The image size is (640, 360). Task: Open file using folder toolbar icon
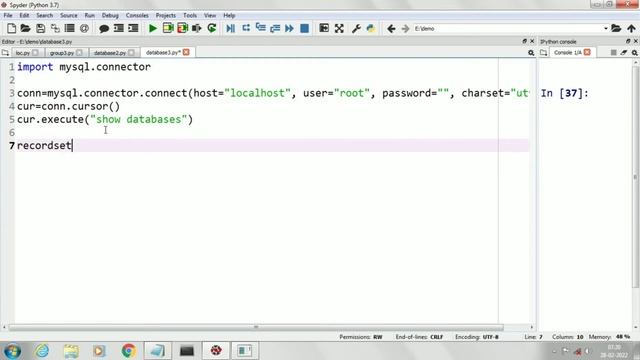(25, 28)
